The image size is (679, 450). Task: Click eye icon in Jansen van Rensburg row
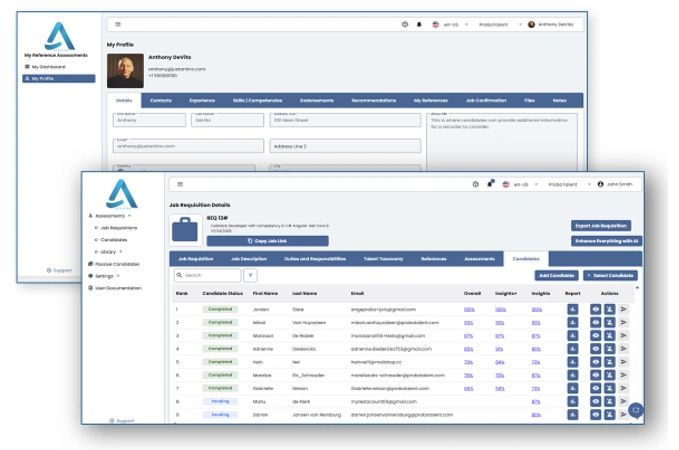(x=595, y=414)
